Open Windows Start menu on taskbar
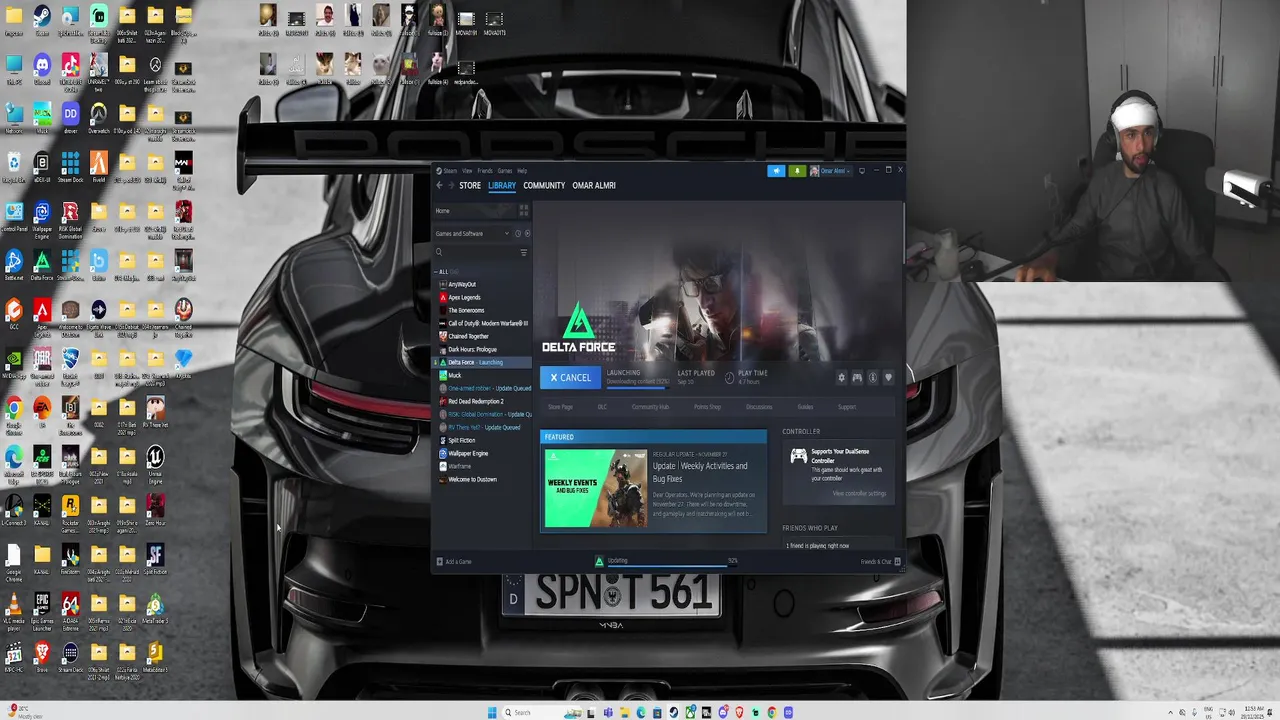This screenshot has width=1280, height=720. click(492, 712)
